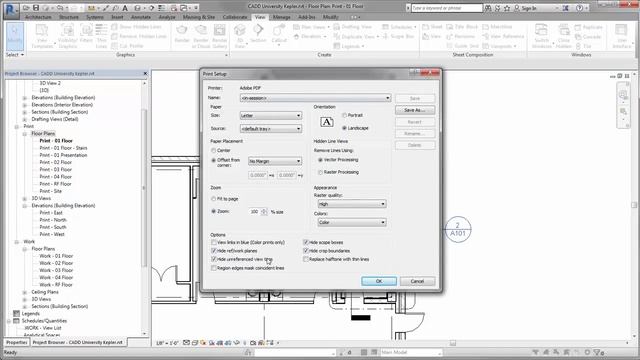Select Center paper placement
Screen dimensions: 640x360
(x=213, y=151)
